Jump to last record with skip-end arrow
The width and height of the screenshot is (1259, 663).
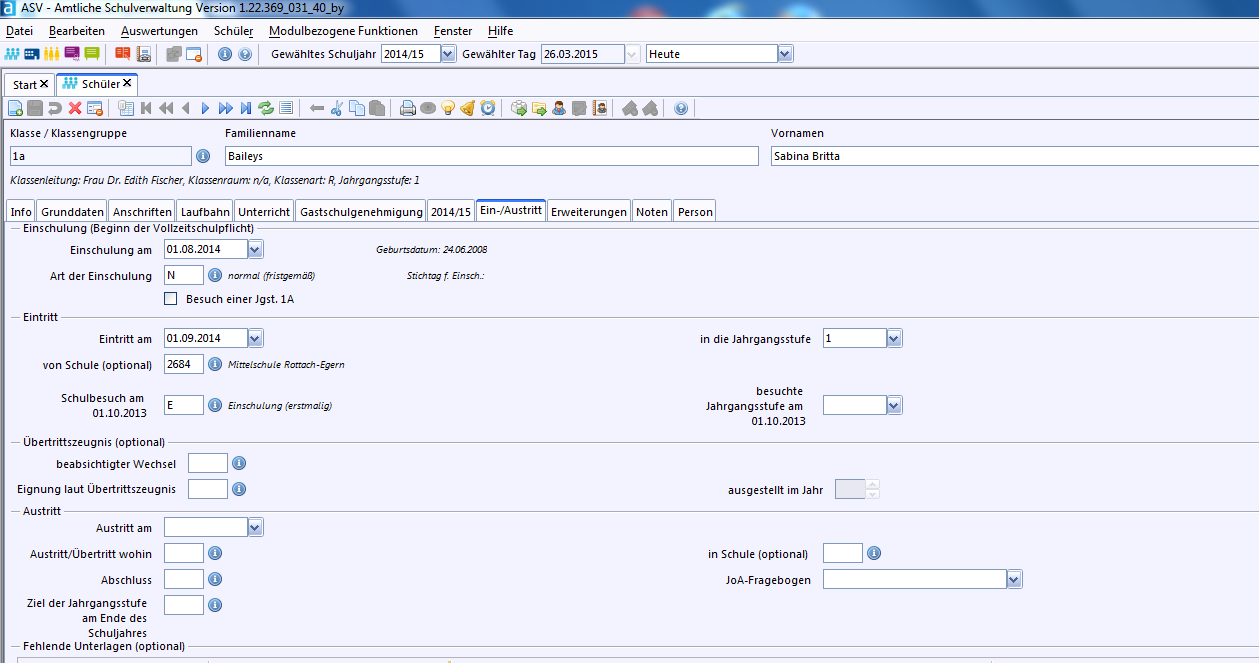pyautogui.click(x=246, y=108)
